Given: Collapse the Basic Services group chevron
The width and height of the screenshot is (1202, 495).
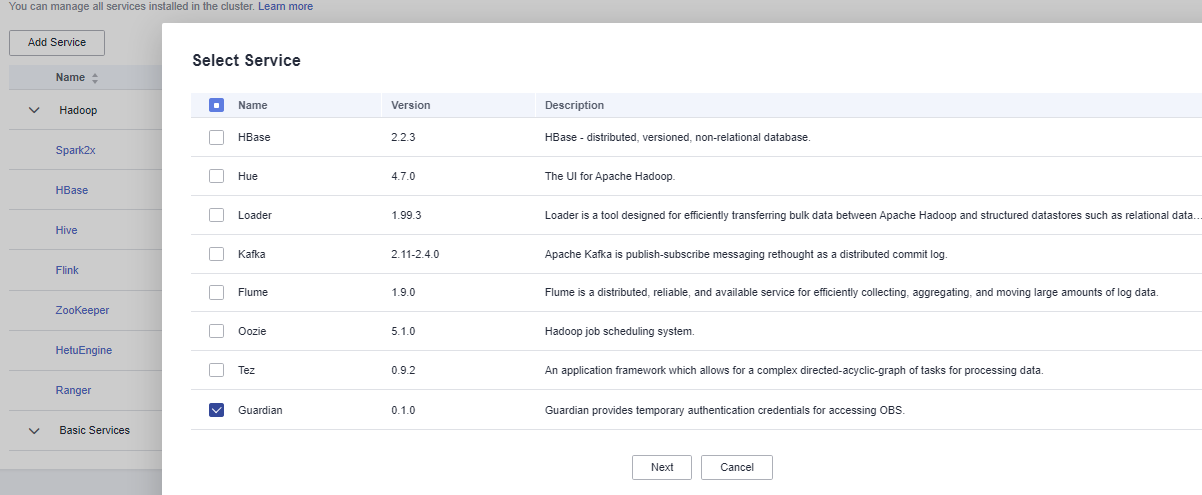Looking at the screenshot, I should [x=34, y=430].
